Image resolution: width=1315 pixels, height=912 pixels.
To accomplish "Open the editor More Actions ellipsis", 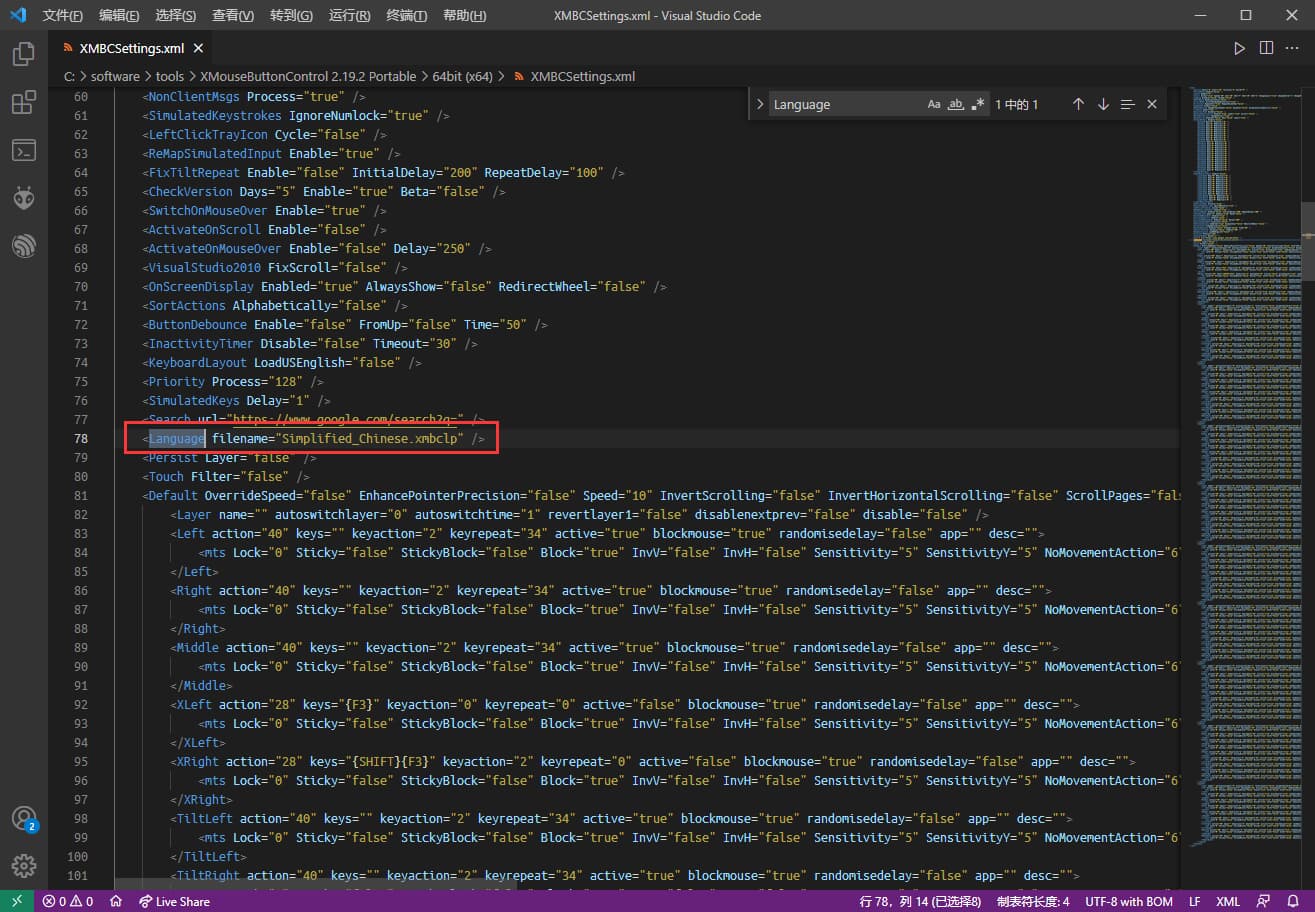I will 1293,48.
